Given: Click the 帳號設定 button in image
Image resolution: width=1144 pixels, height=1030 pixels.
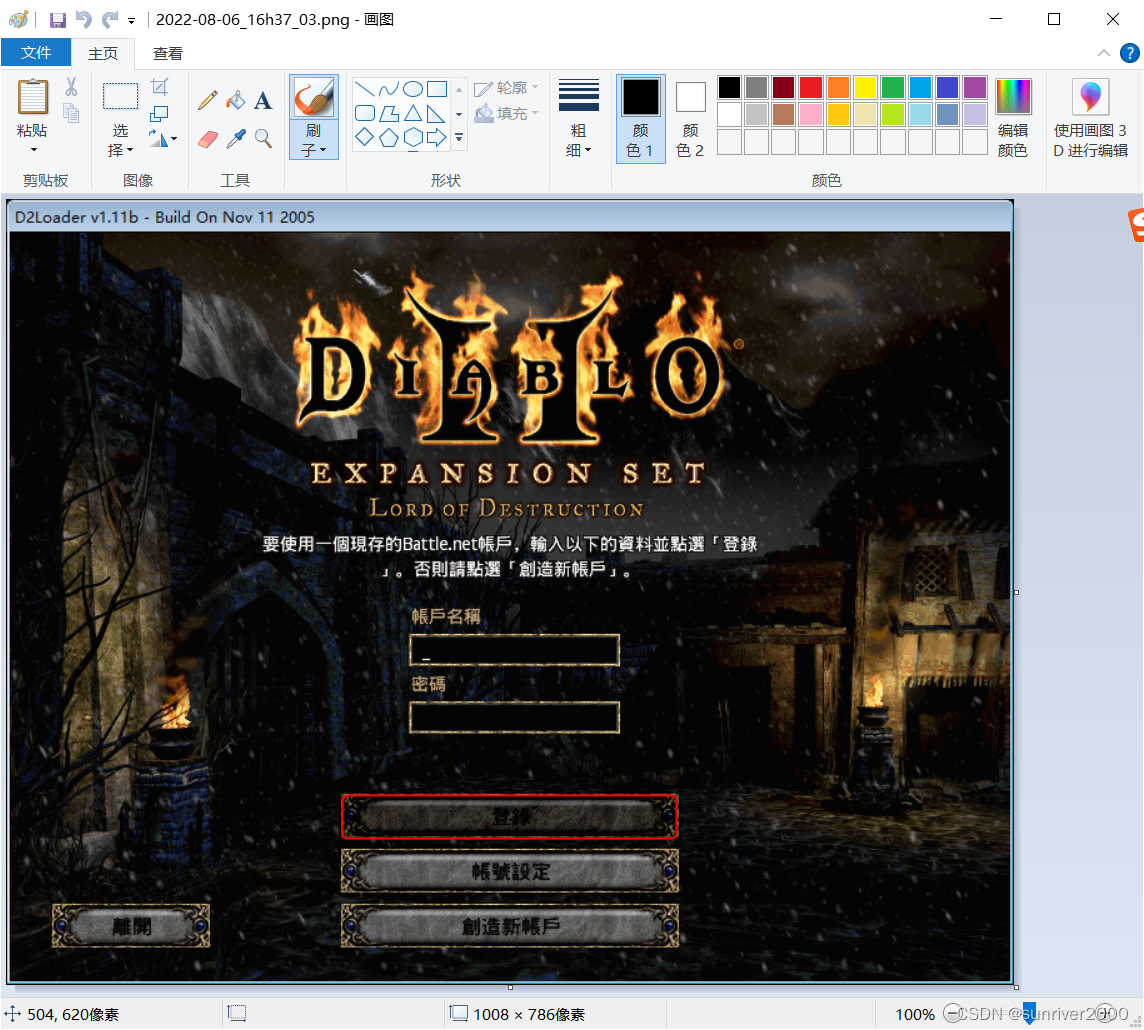Looking at the screenshot, I should pos(510,871).
